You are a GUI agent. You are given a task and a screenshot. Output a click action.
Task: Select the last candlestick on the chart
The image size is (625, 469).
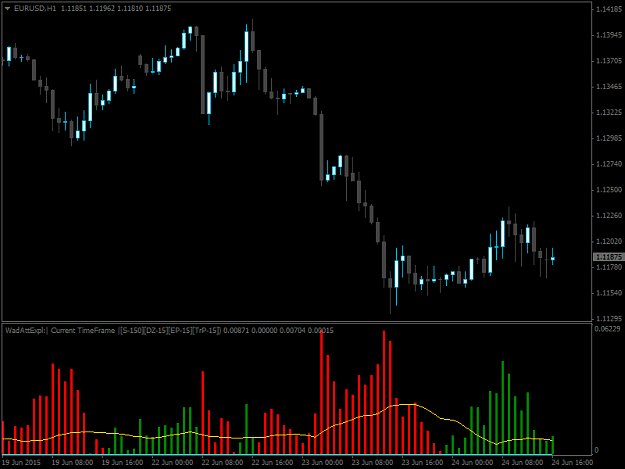(x=552, y=258)
